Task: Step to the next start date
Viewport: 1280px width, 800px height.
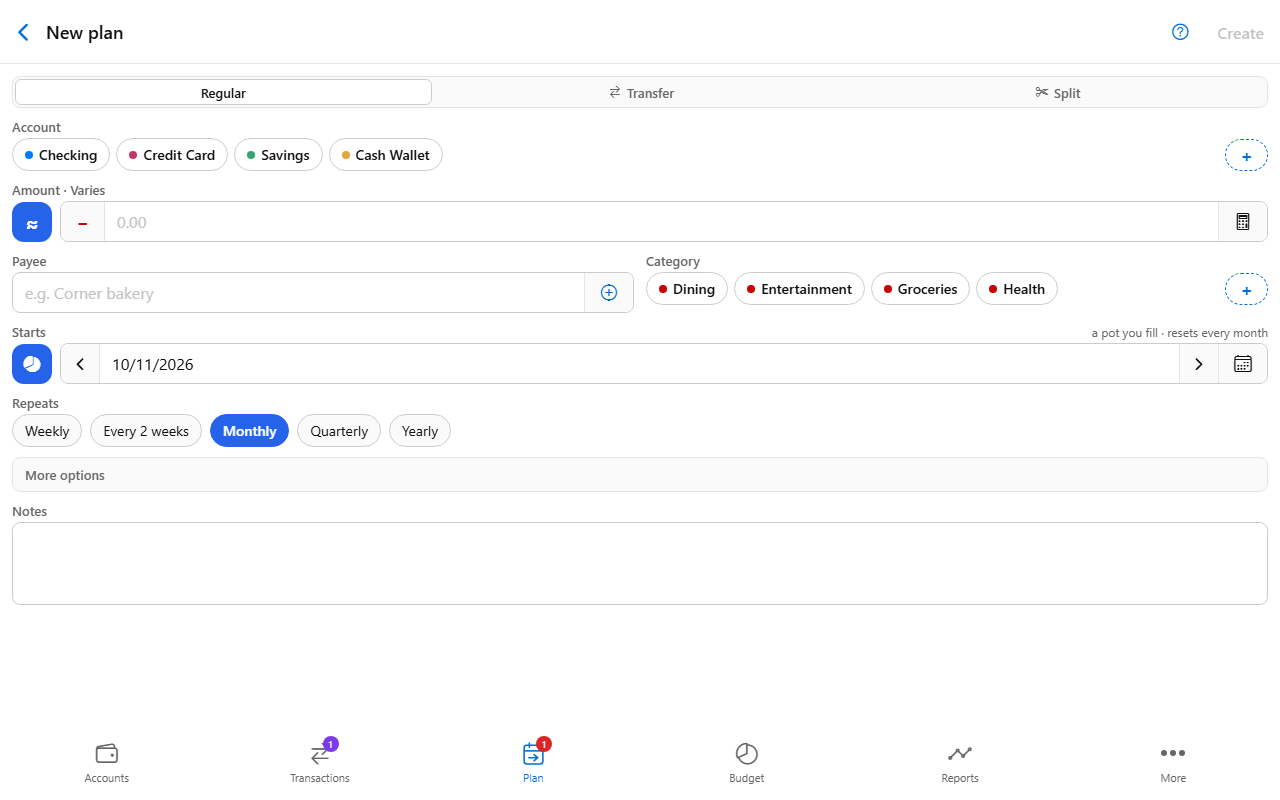Action: (1199, 364)
